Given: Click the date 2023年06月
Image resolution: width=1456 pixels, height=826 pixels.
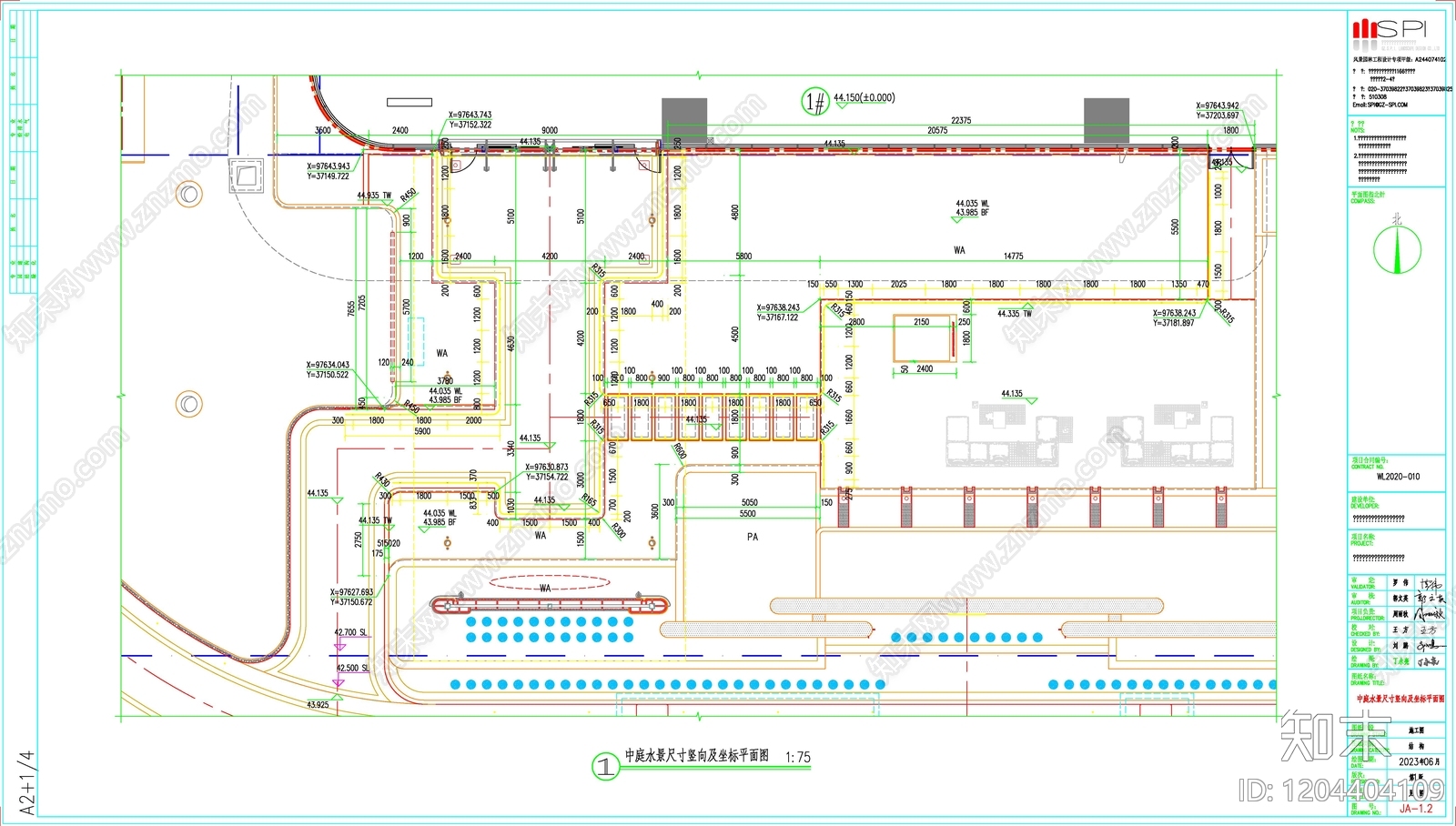Looking at the screenshot, I should tap(1418, 761).
